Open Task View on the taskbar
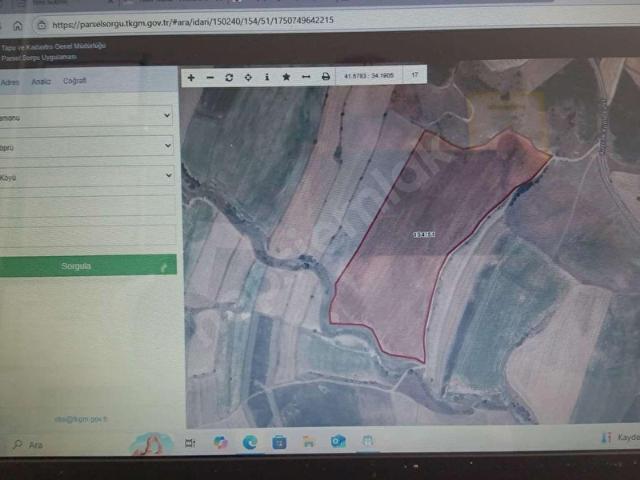This screenshot has width=640, height=480. 190,443
